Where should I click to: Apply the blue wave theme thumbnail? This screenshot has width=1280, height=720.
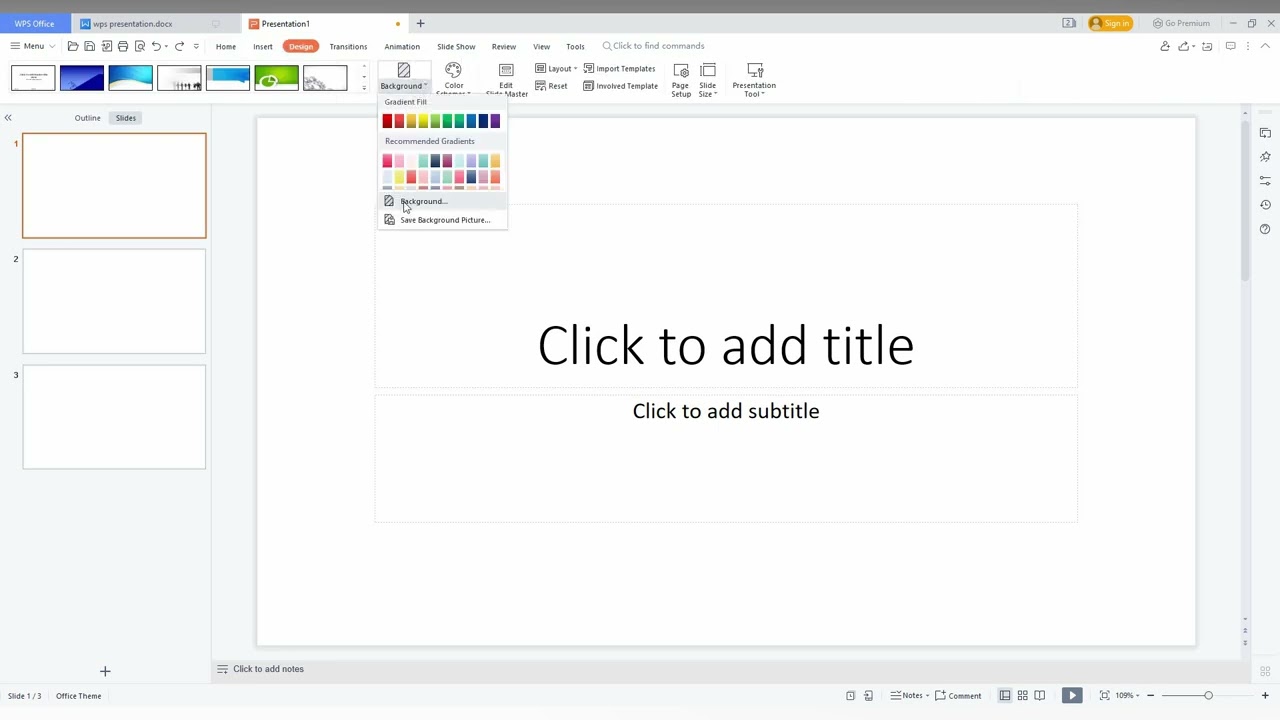click(x=130, y=78)
